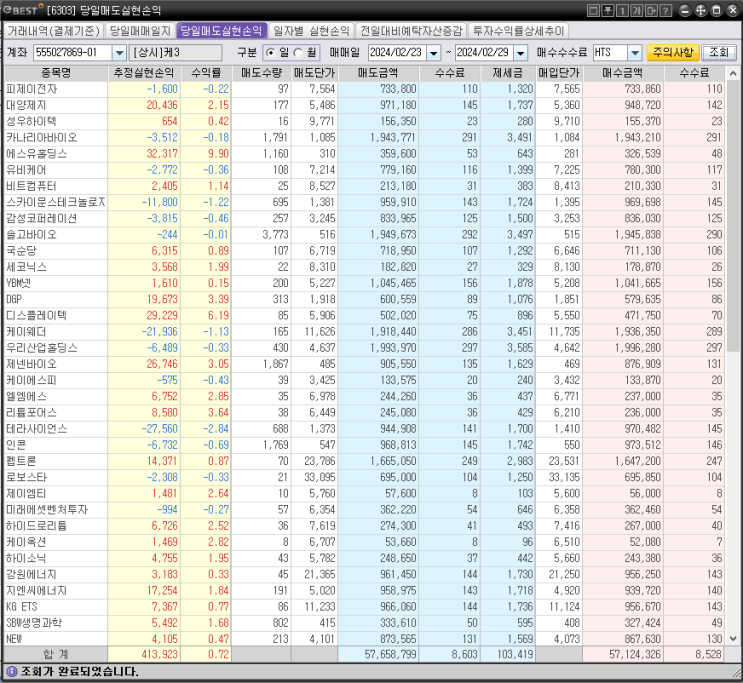The height and width of the screenshot is (683, 743).
Task: Click the account name field [상시]케3
Action: (x=175, y=53)
